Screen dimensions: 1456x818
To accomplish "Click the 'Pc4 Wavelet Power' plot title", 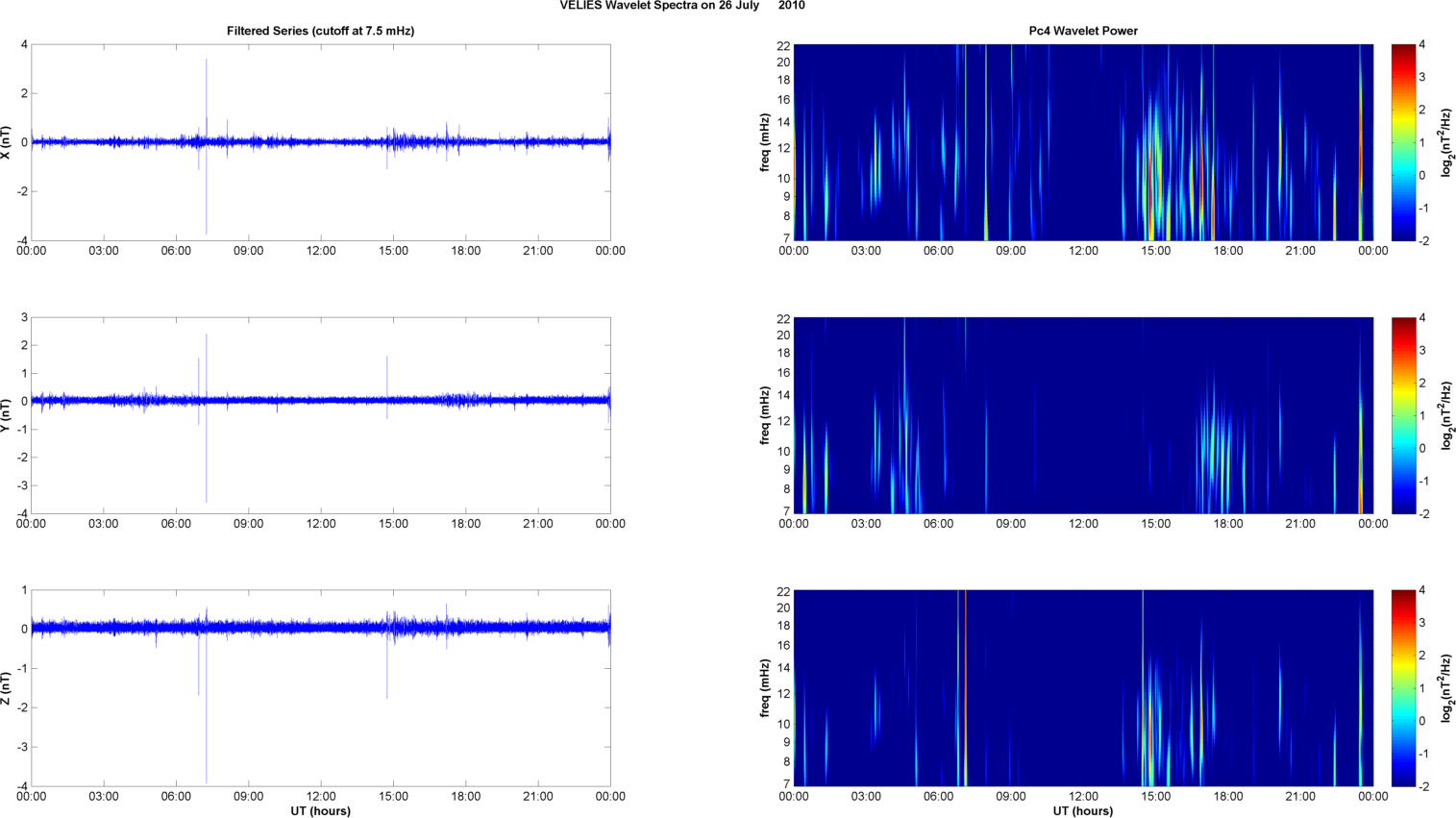I will (x=1083, y=31).
